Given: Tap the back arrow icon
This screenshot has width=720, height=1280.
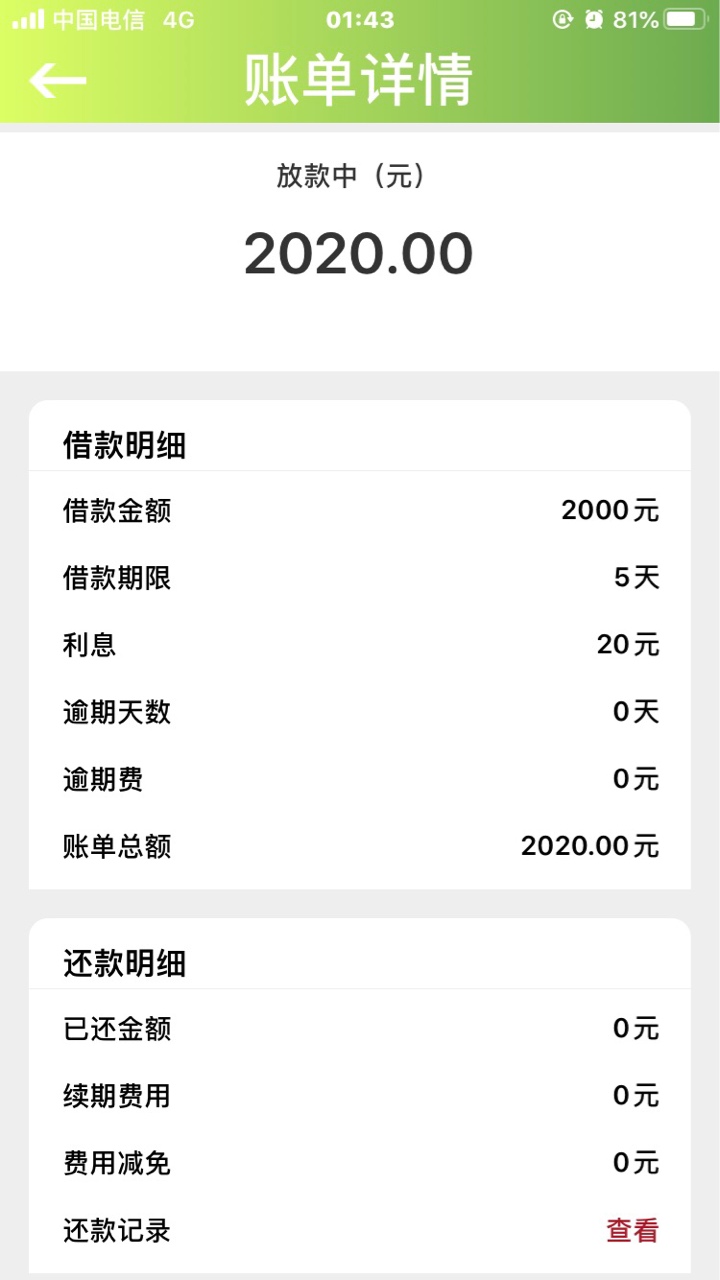Looking at the screenshot, I should (x=57, y=80).
